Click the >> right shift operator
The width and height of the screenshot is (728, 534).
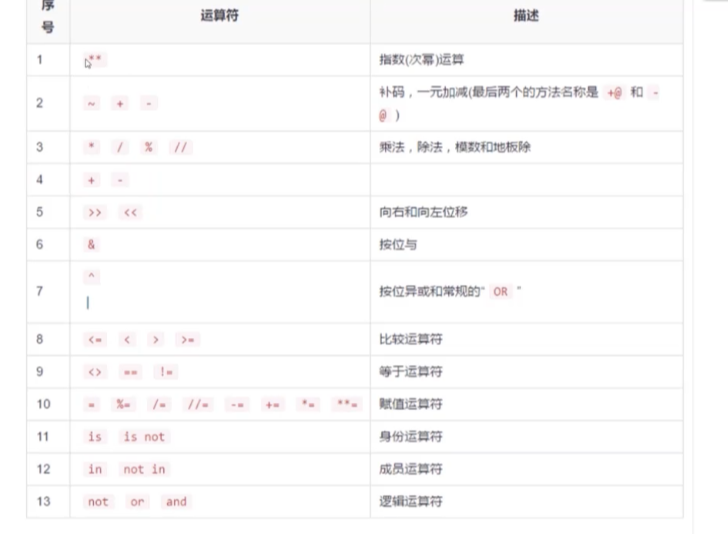(95, 213)
